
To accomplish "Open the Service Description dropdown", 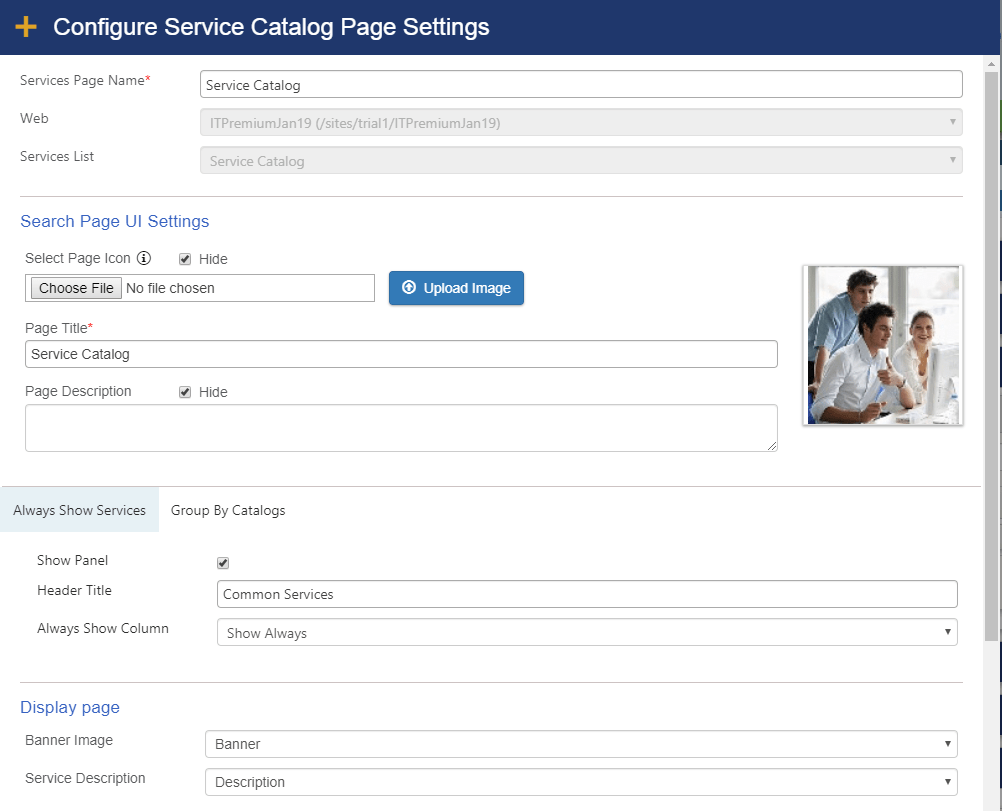I will coord(581,782).
